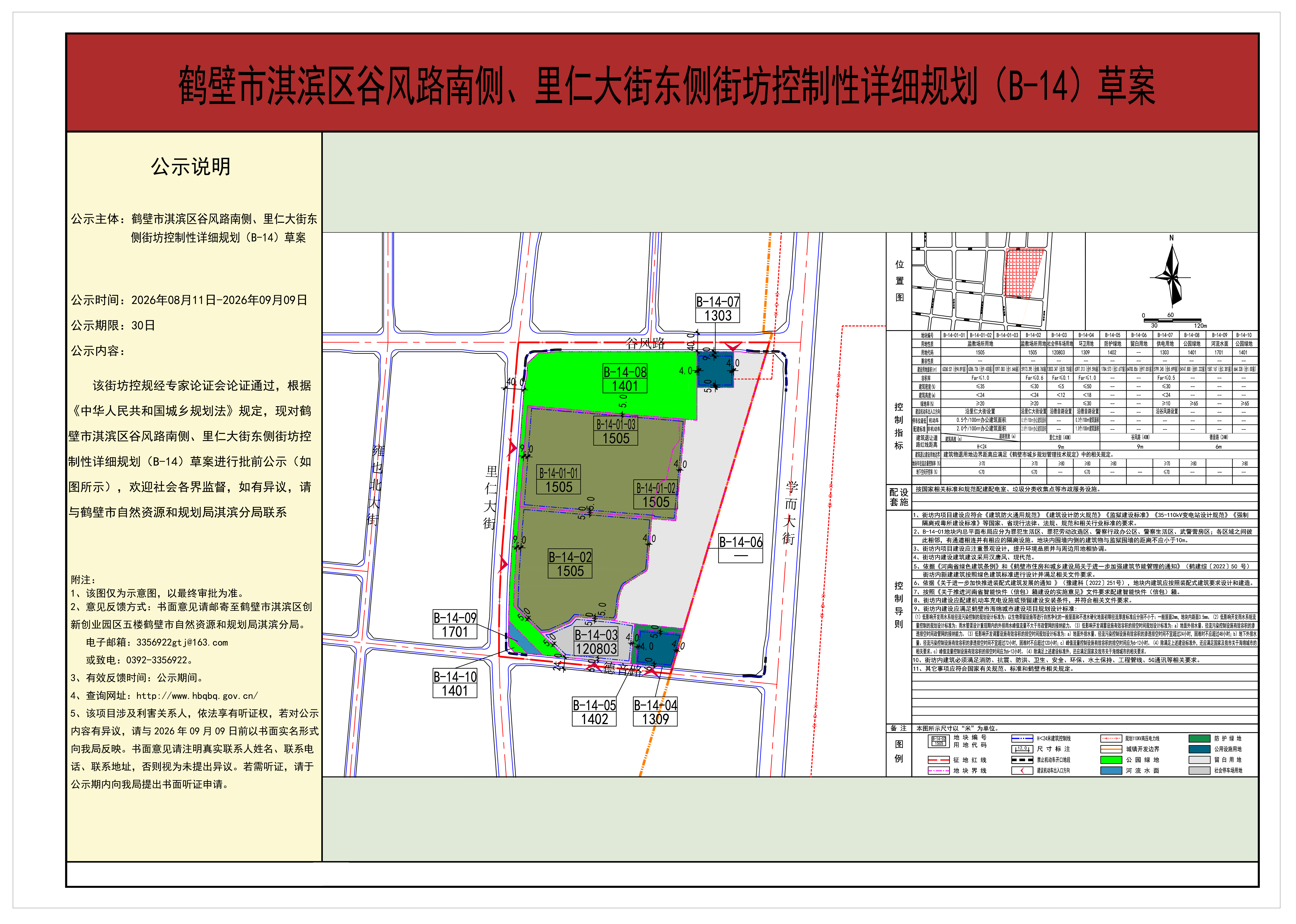Screen dimensions: 1296x924
Task: Select the B-14-01-02 parcel label on the map
Action: [655, 494]
